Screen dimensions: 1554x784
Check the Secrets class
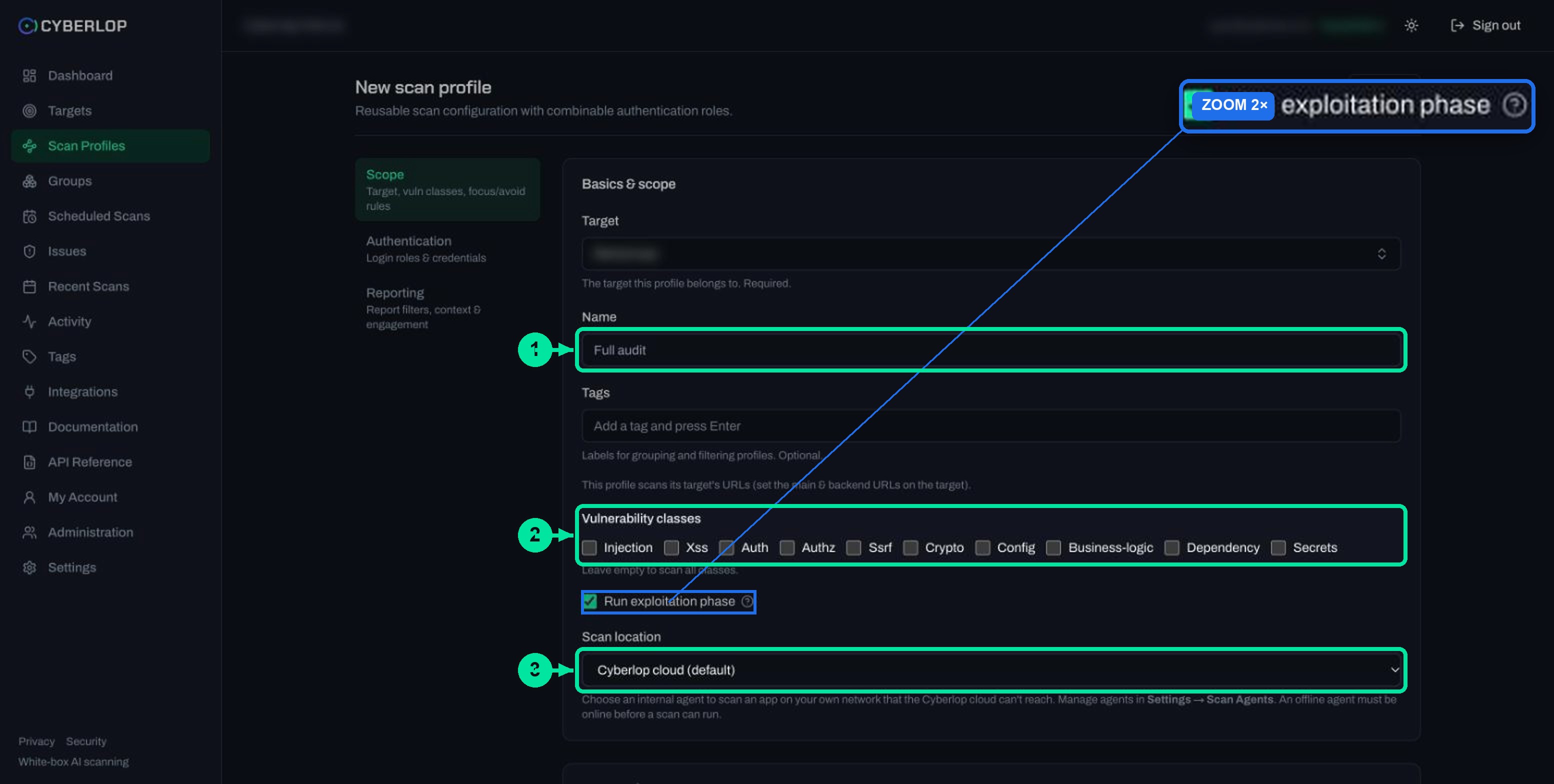pyautogui.click(x=1278, y=547)
